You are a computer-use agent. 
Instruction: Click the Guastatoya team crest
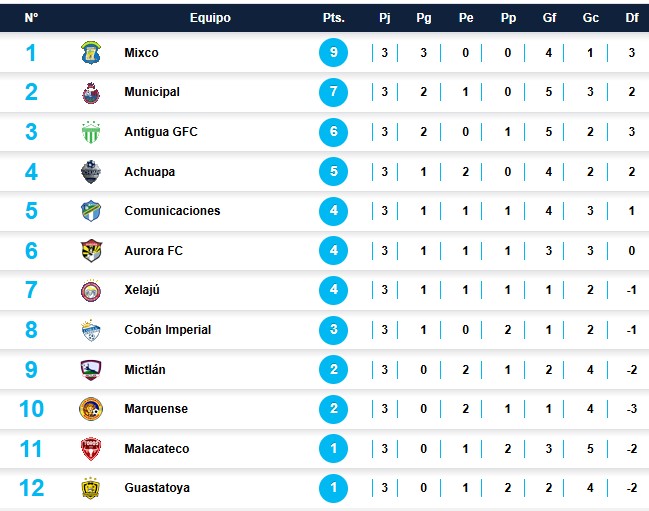(91, 488)
